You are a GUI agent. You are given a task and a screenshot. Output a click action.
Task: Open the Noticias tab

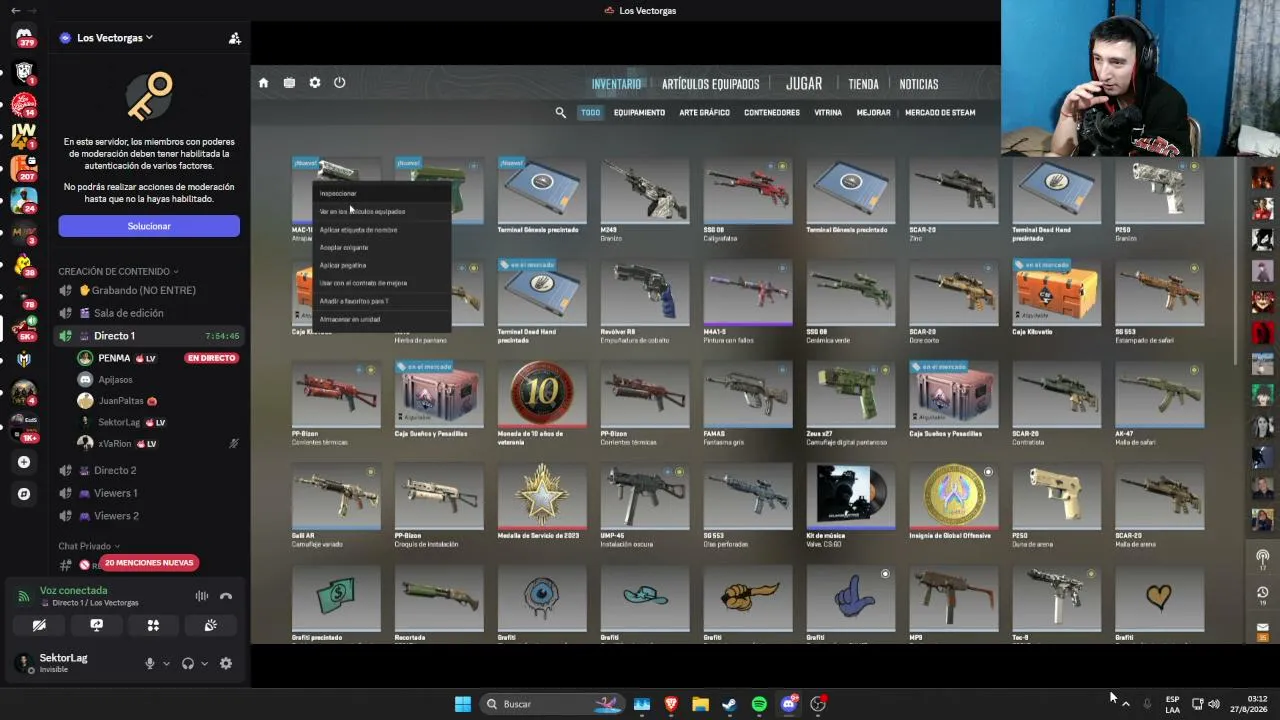(x=919, y=84)
